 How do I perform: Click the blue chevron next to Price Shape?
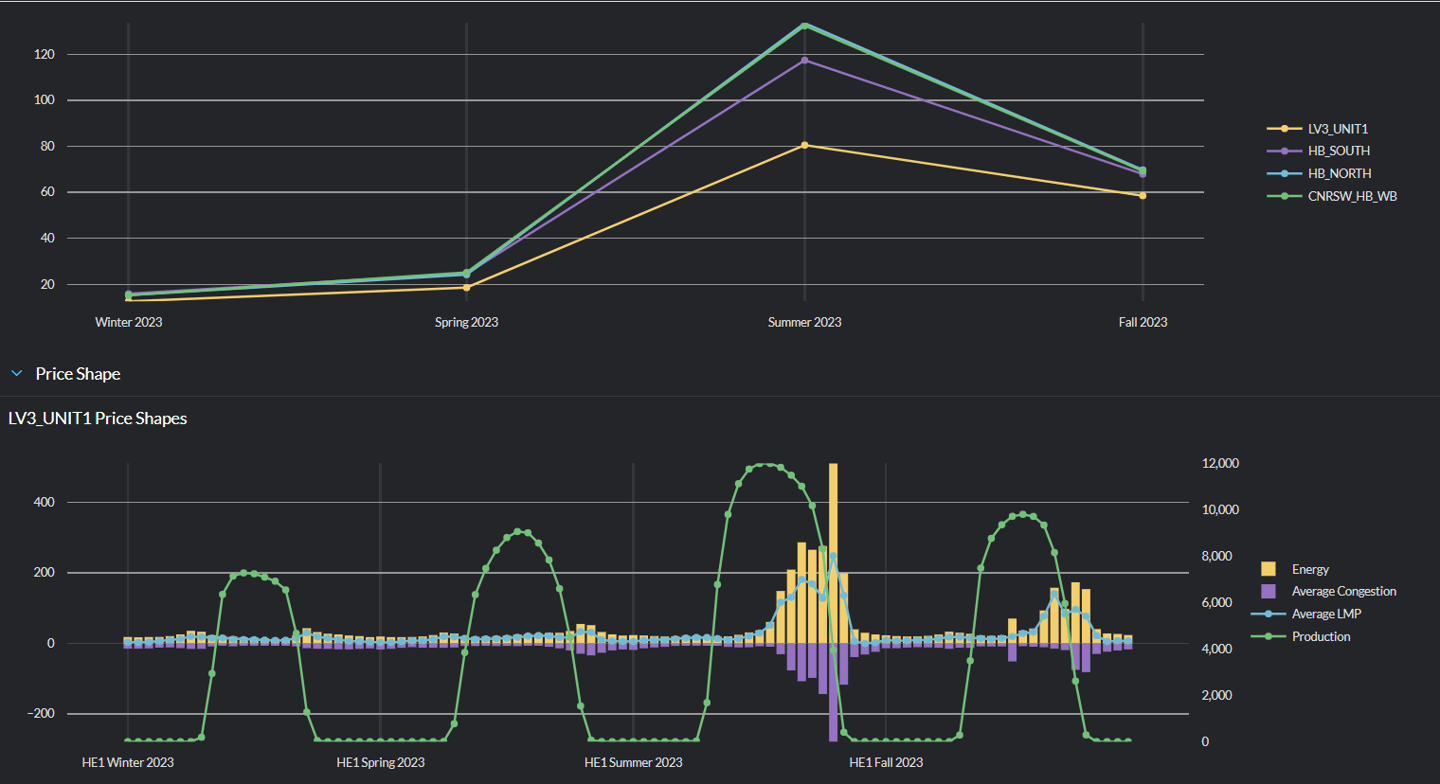click(16, 373)
